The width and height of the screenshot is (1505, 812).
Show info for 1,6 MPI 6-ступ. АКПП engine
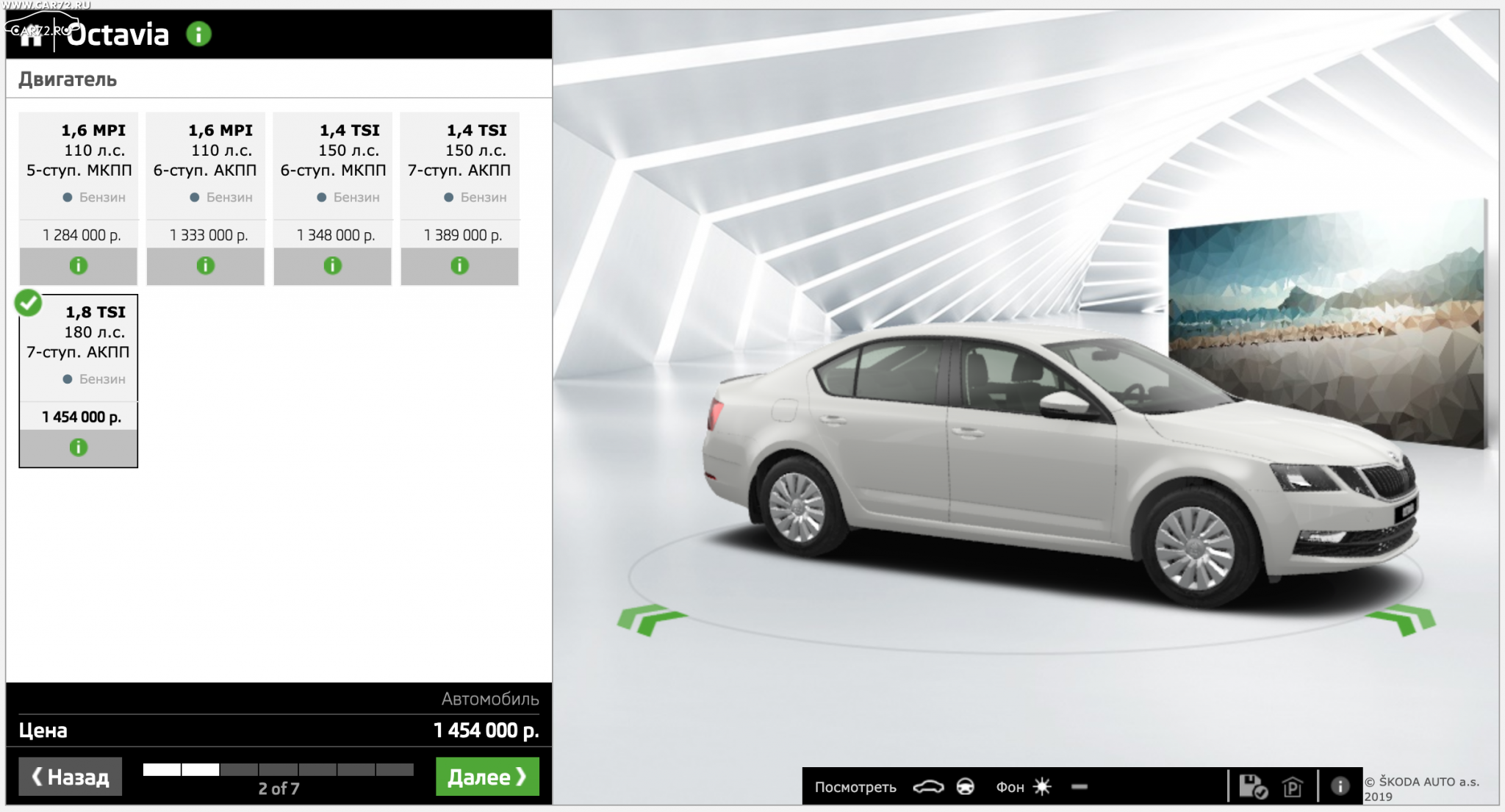tap(206, 266)
